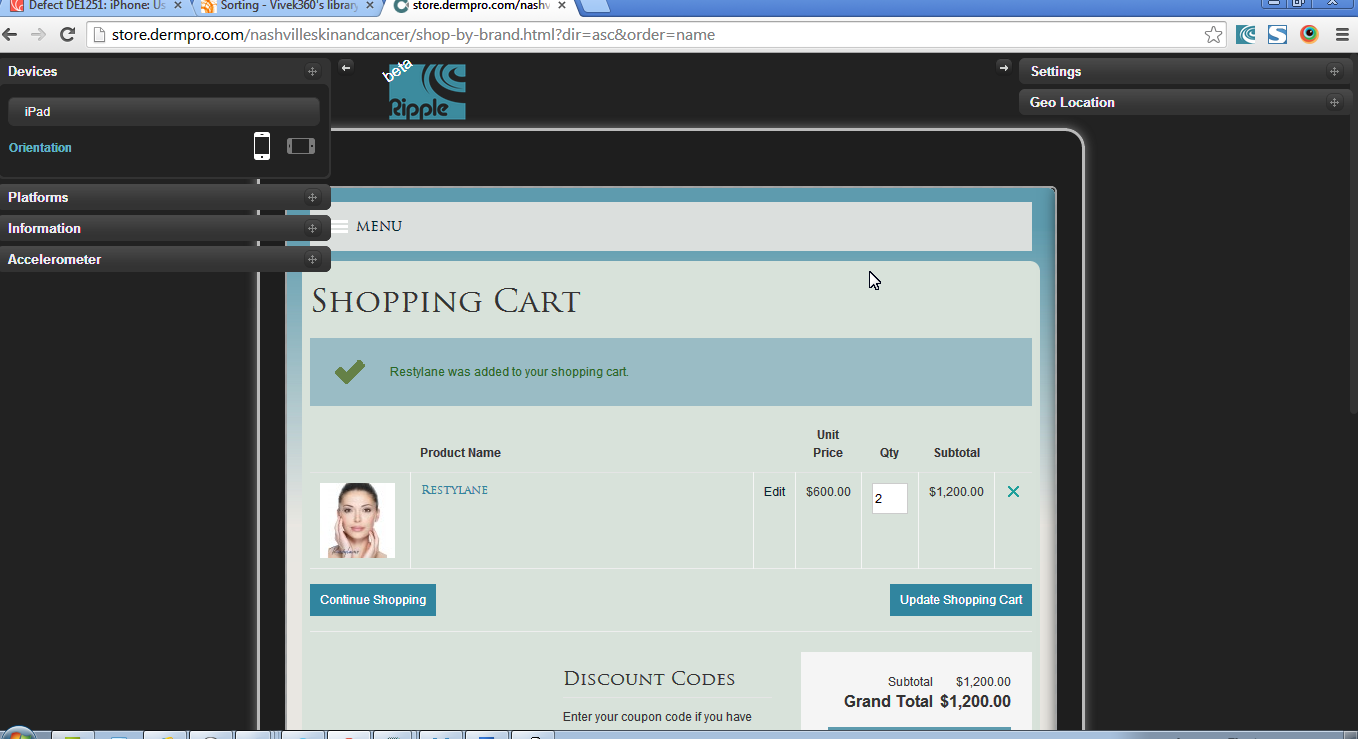
Task: Collapse the left panels with the arrow
Action: tap(346, 67)
